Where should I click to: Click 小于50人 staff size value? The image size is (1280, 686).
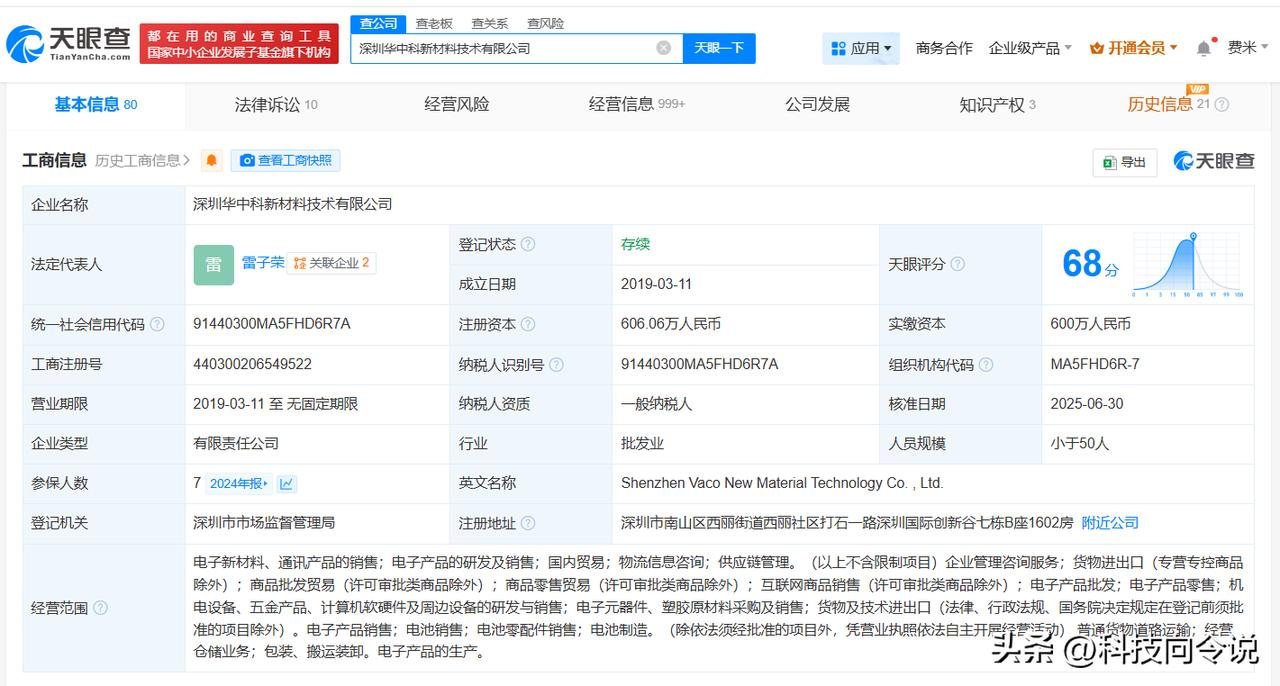coord(1080,443)
